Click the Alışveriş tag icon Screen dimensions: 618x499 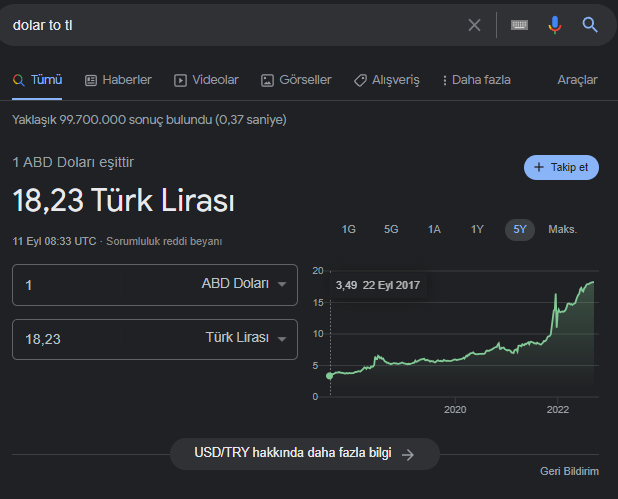(360, 80)
